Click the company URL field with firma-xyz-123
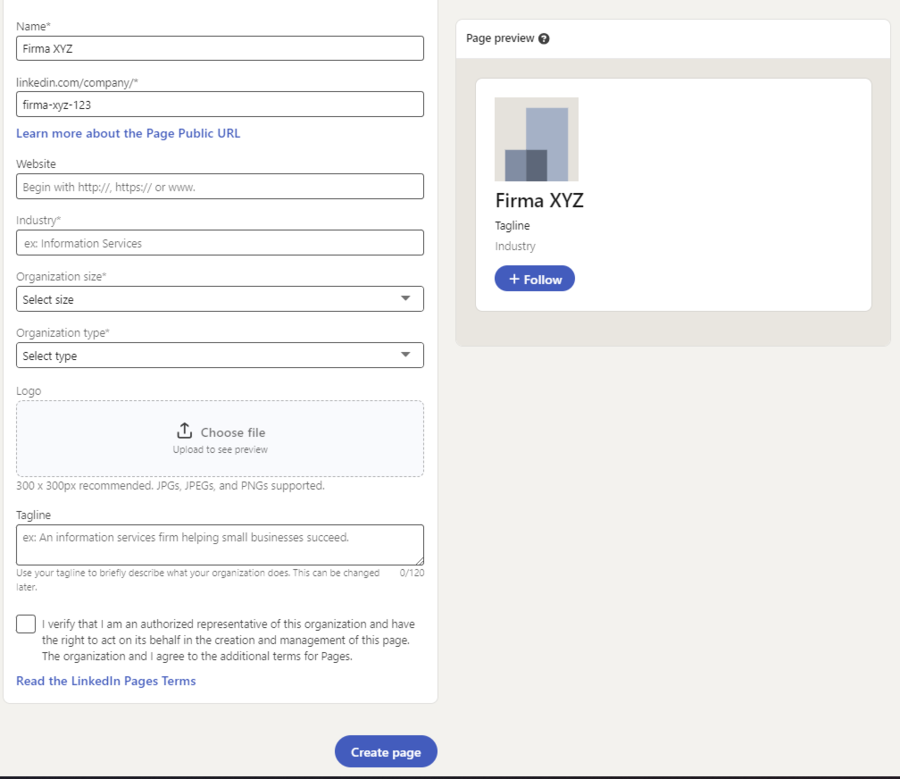The image size is (900, 779). click(220, 104)
